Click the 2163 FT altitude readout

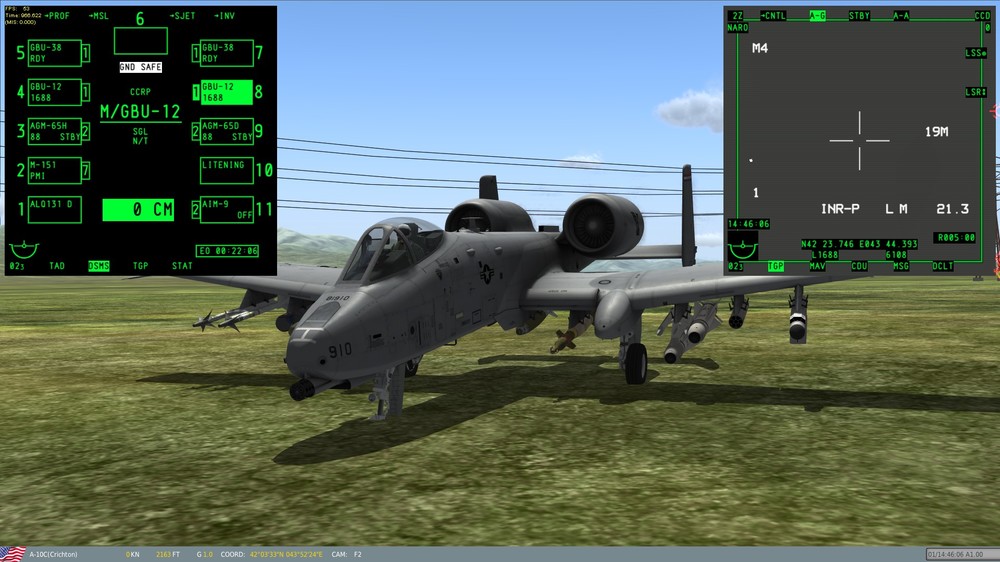pyautogui.click(x=168, y=554)
